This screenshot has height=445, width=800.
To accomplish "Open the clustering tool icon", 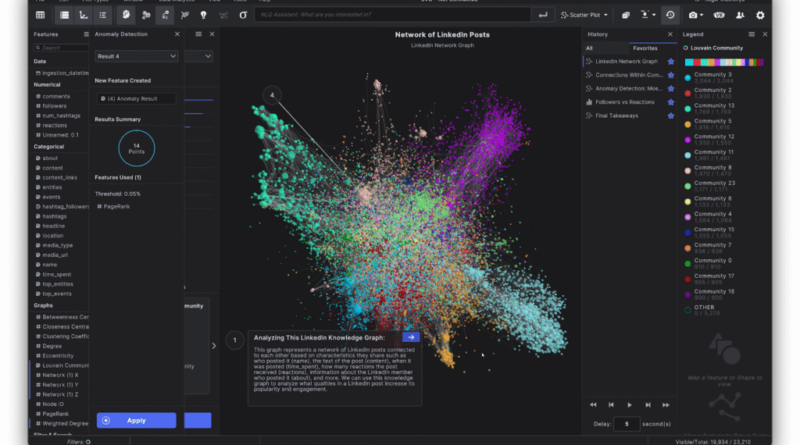I will click(x=146, y=15).
